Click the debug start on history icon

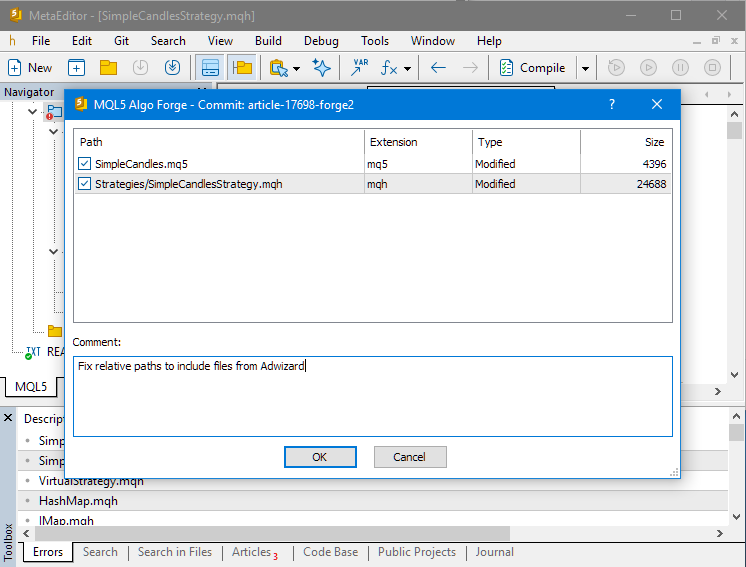[x=616, y=68]
